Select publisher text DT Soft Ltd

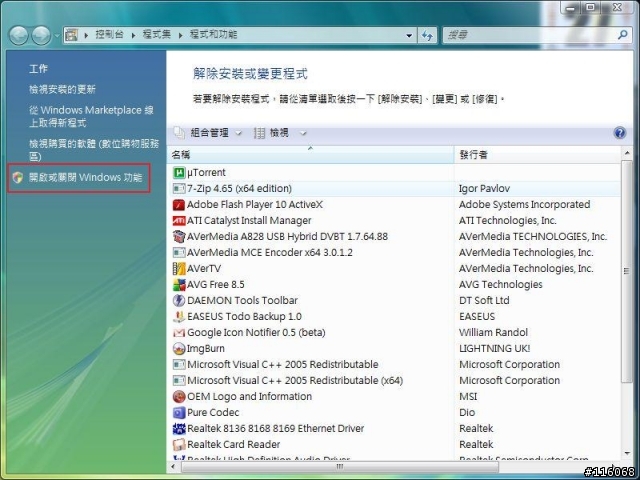tap(484, 300)
